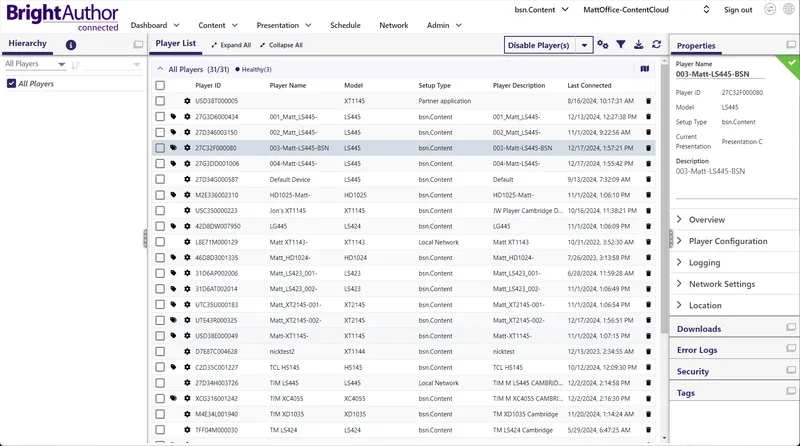Expand the Network Settings section
The image size is (800, 446).
722,284
